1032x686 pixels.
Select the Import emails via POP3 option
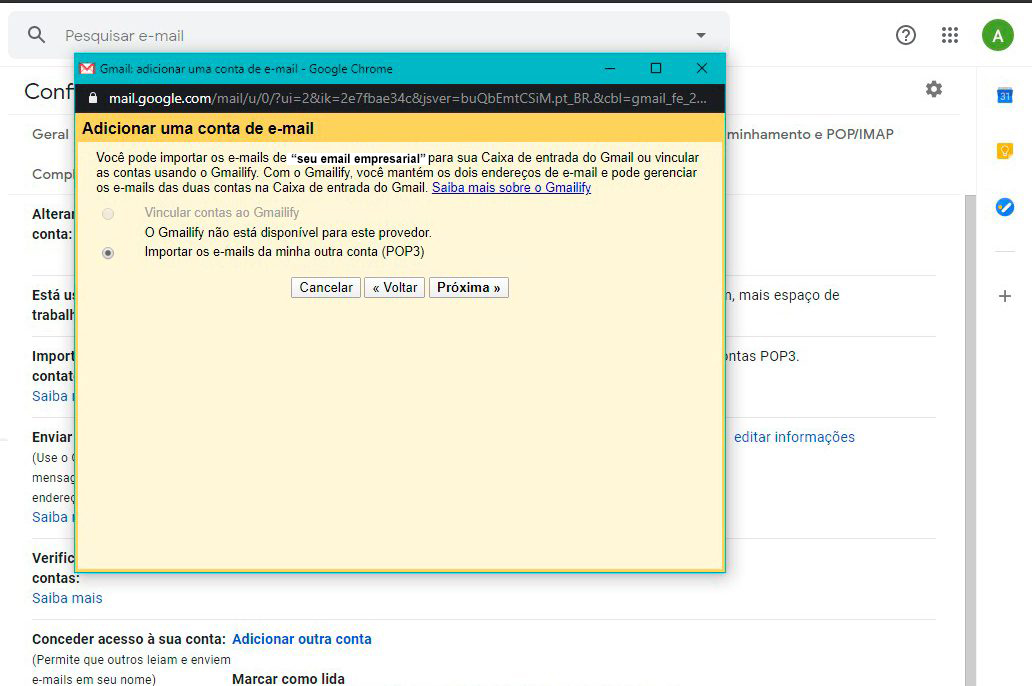coord(108,253)
